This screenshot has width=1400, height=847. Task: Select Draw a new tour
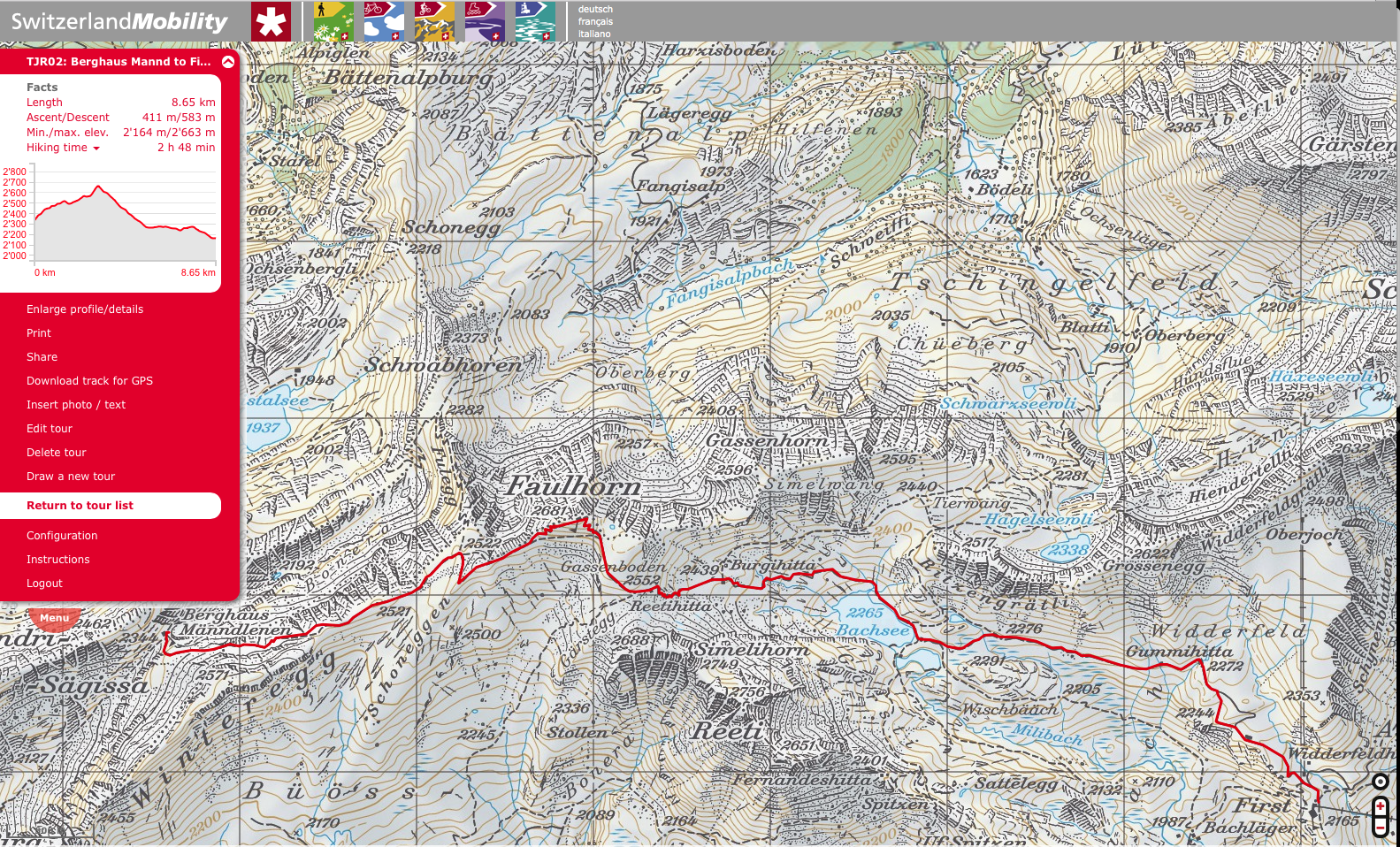71,477
